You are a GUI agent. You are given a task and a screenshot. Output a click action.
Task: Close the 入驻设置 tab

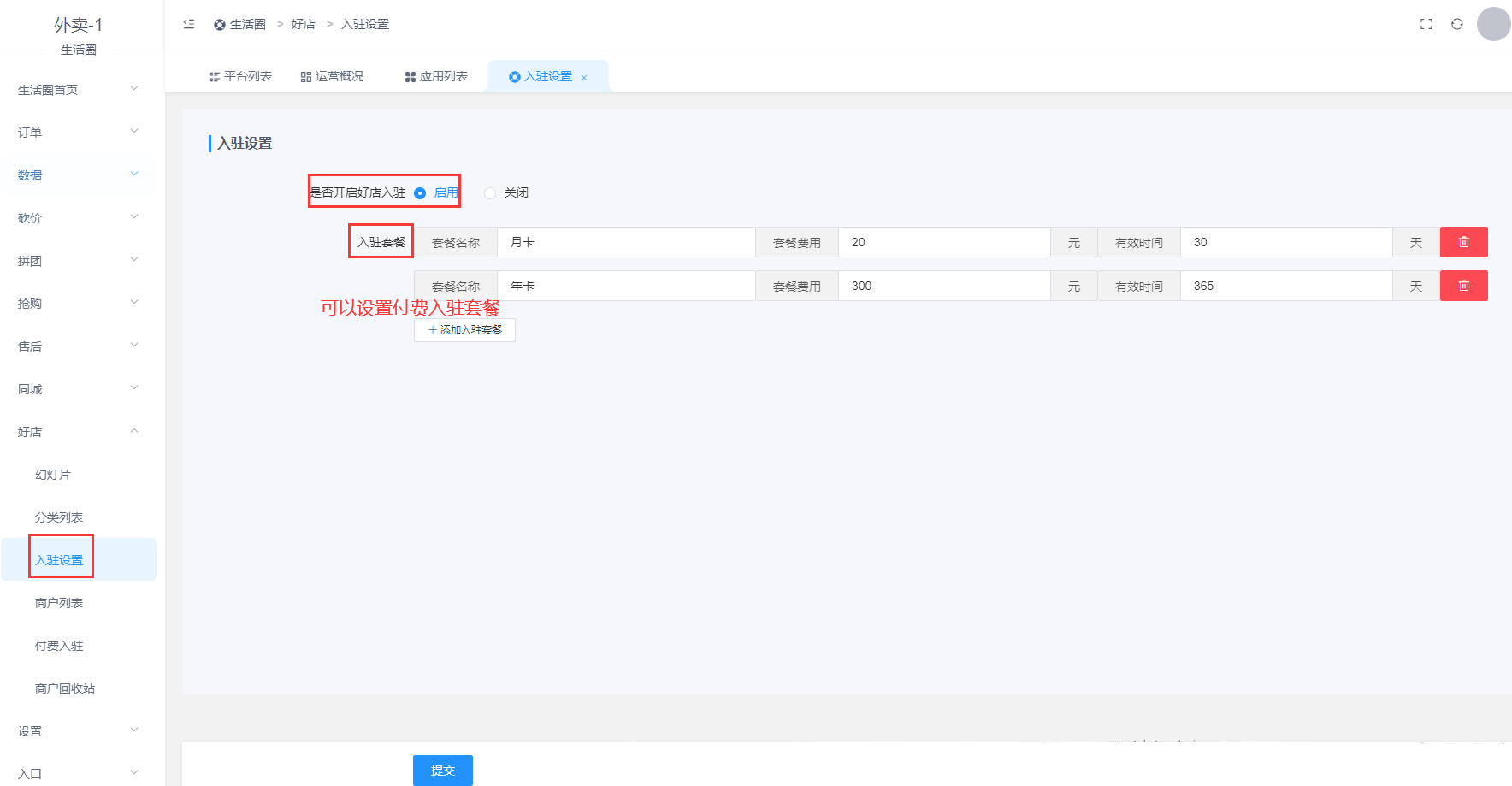[x=584, y=78]
